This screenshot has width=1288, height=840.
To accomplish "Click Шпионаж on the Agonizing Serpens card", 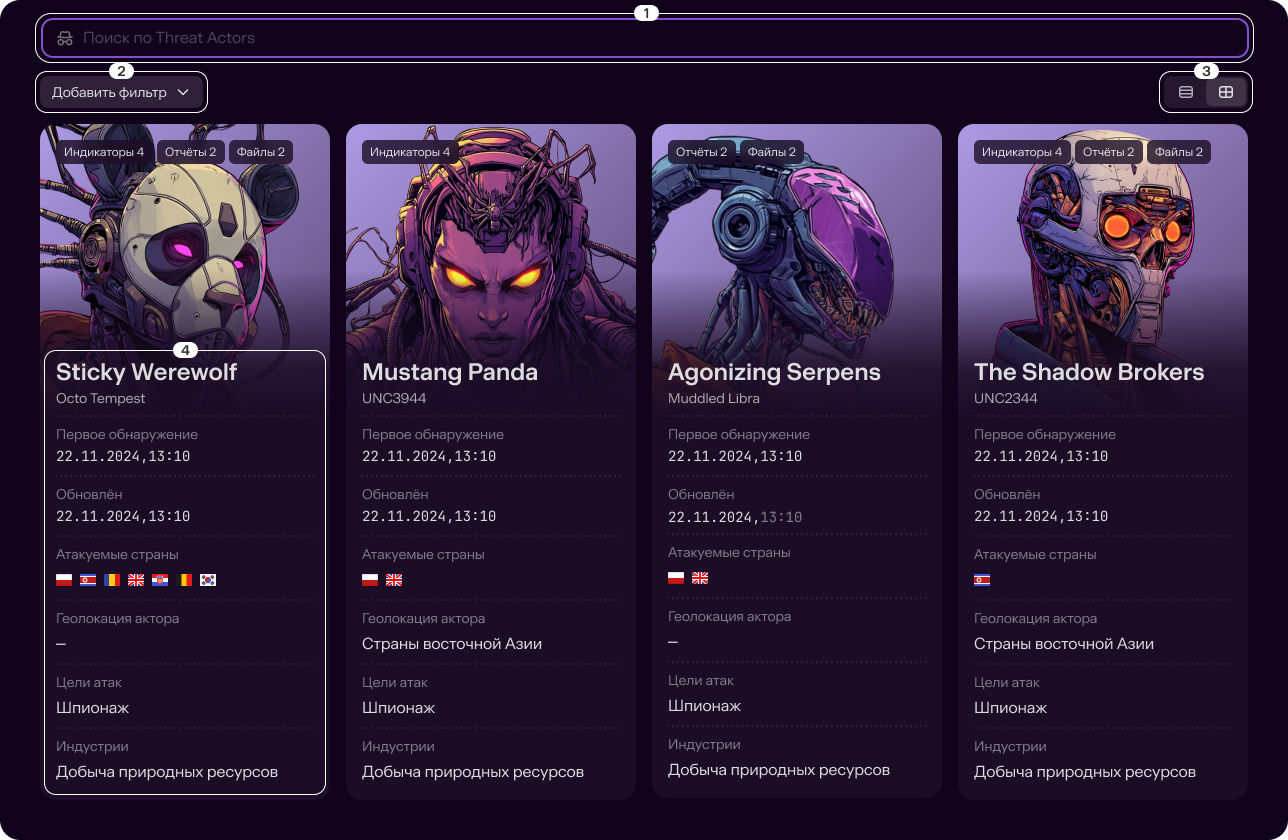I will [704, 706].
